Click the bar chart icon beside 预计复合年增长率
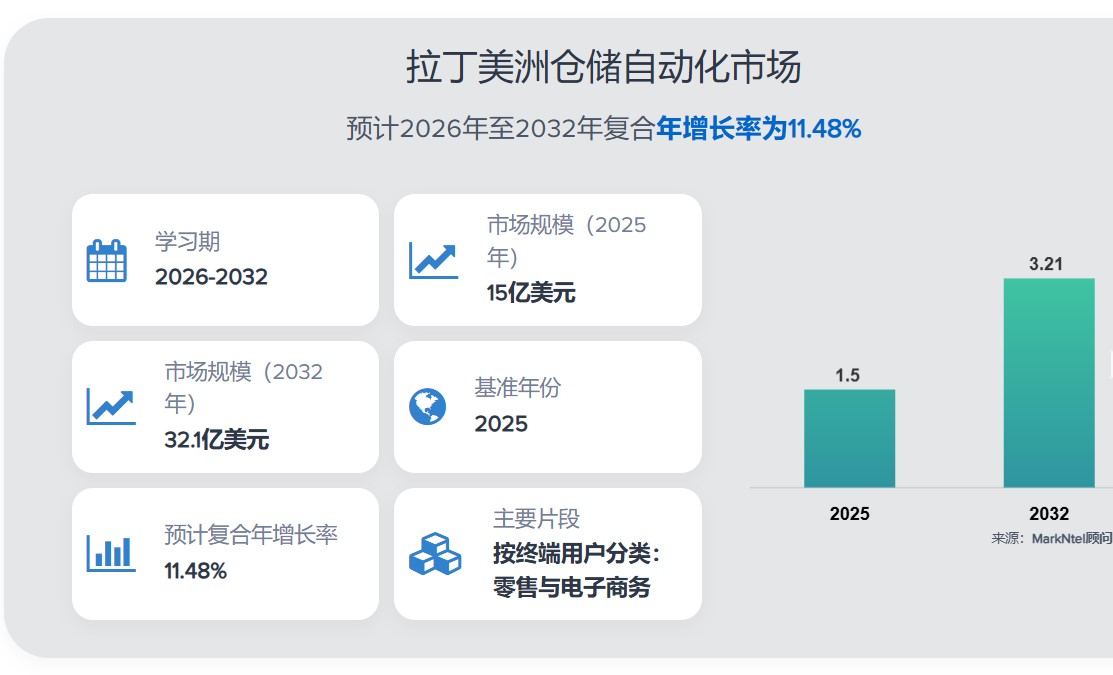1113x675 pixels. coord(111,554)
